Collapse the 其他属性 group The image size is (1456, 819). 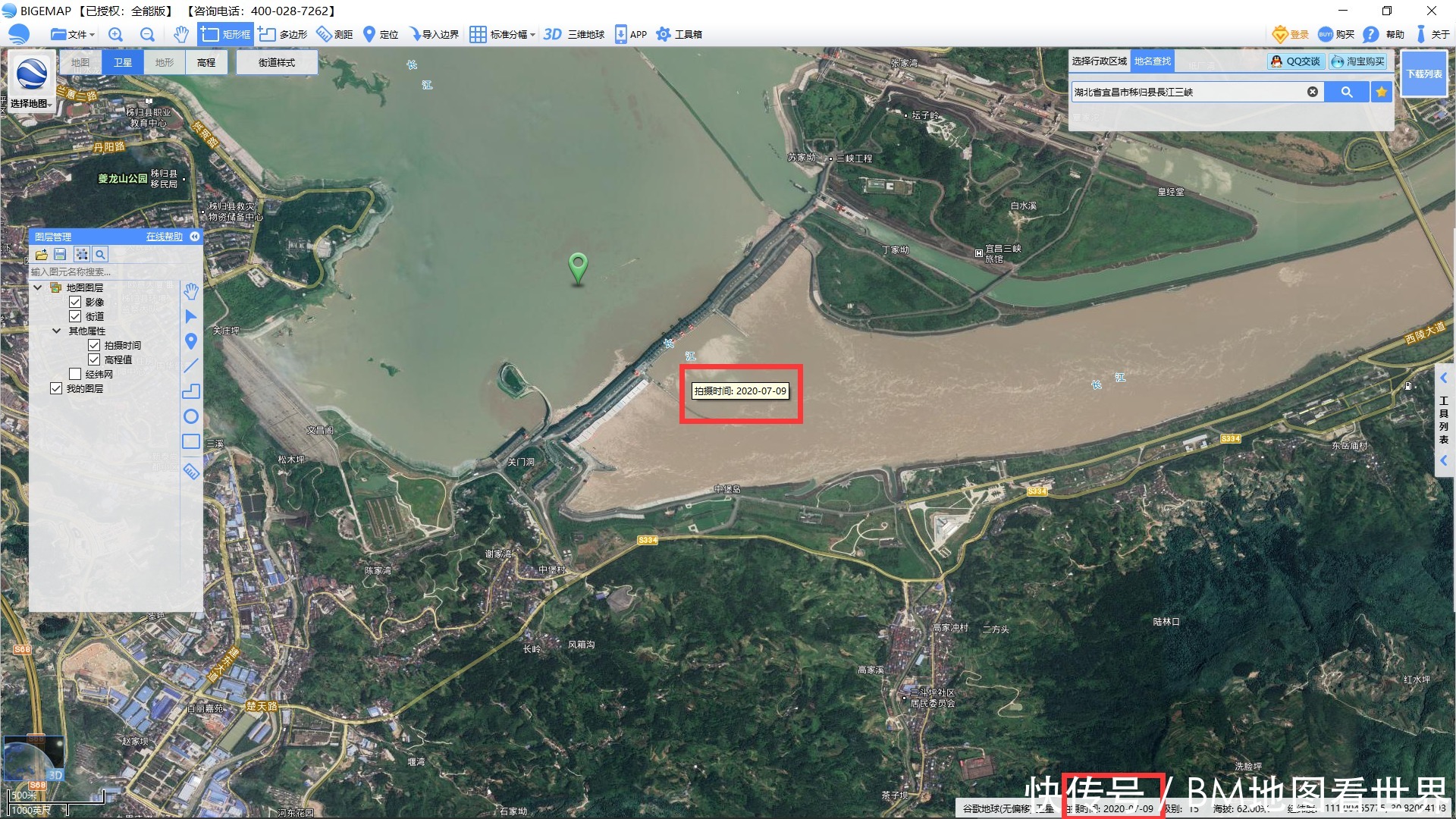coord(56,331)
